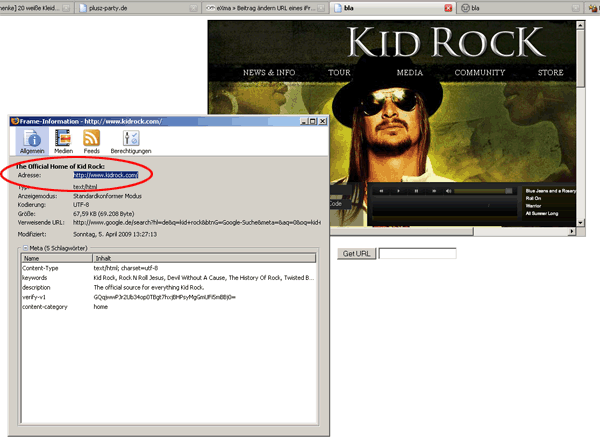Click the Inhalt column header
600x448 pixels.
click(x=204, y=258)
